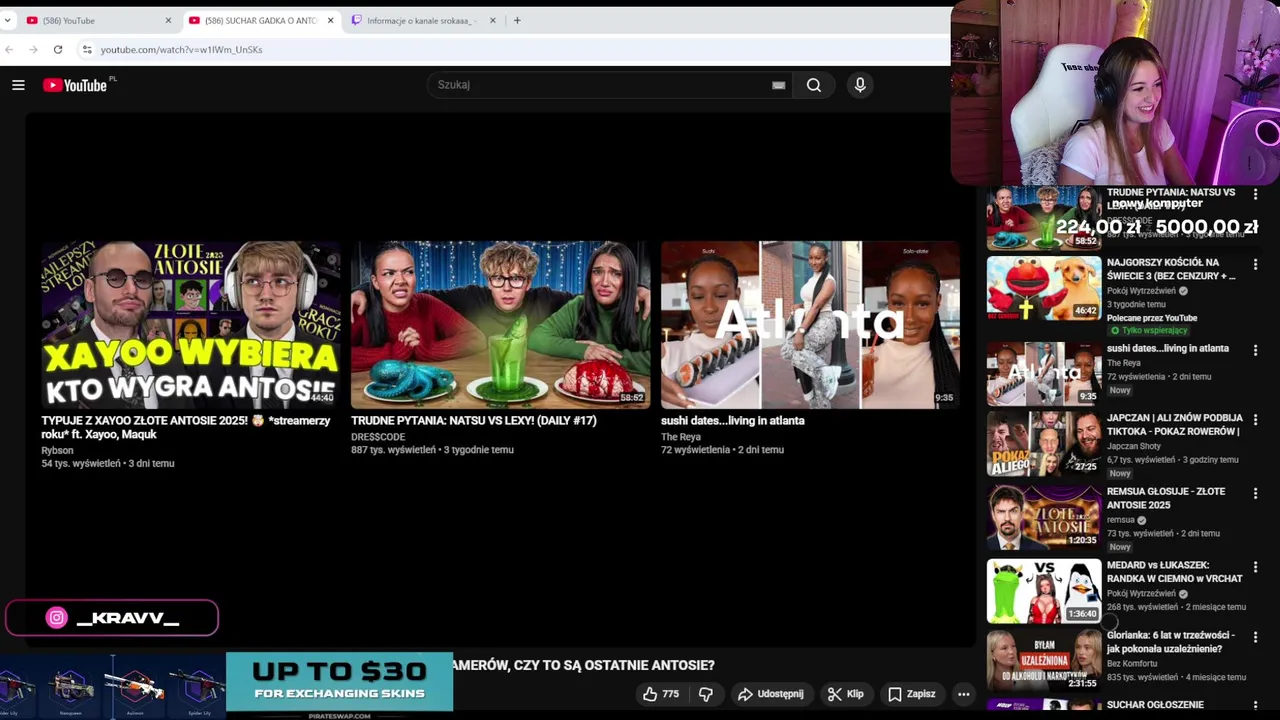Click sidebar channel Pokój Wytrzeźwień under MEDARD
Screen dimensions: 1280x720
(1141, 594)
